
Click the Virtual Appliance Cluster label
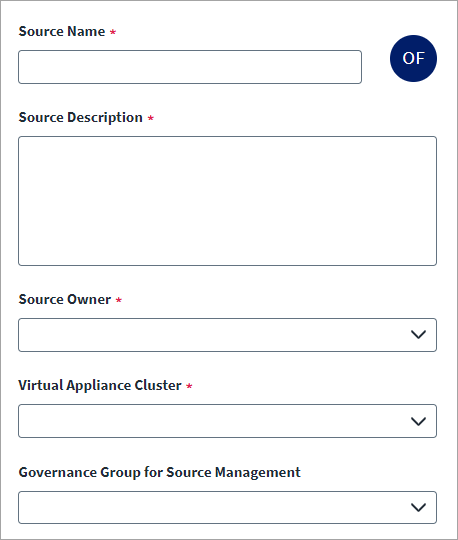point(100,385)
